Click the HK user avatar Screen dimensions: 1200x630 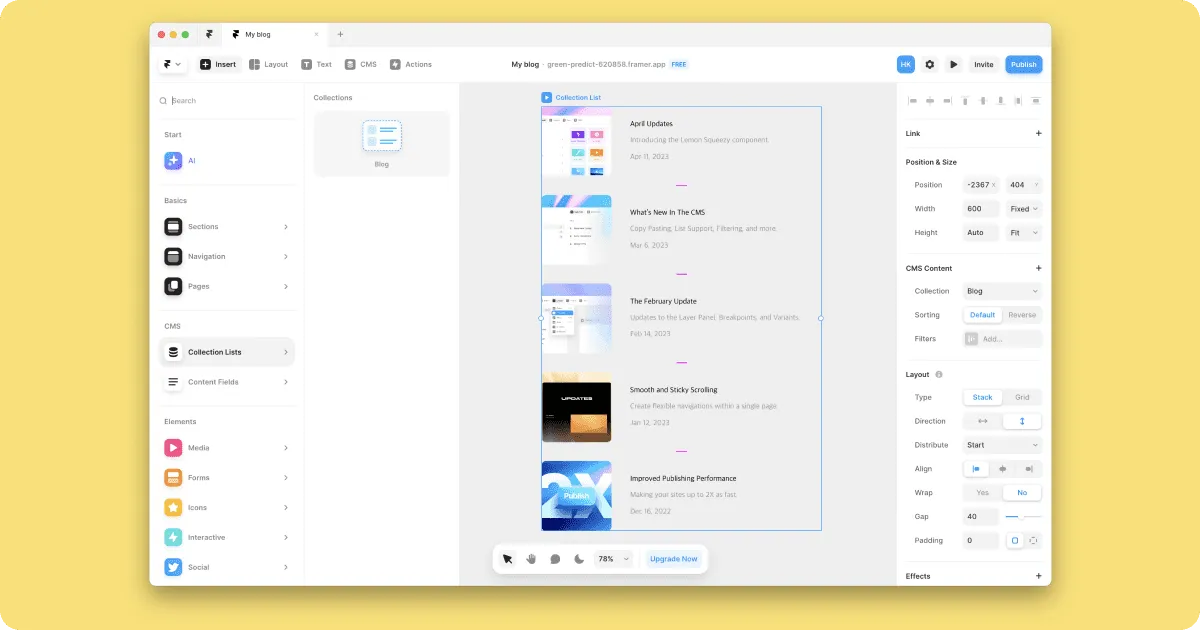pyautogui.click(x=906, y=64)
